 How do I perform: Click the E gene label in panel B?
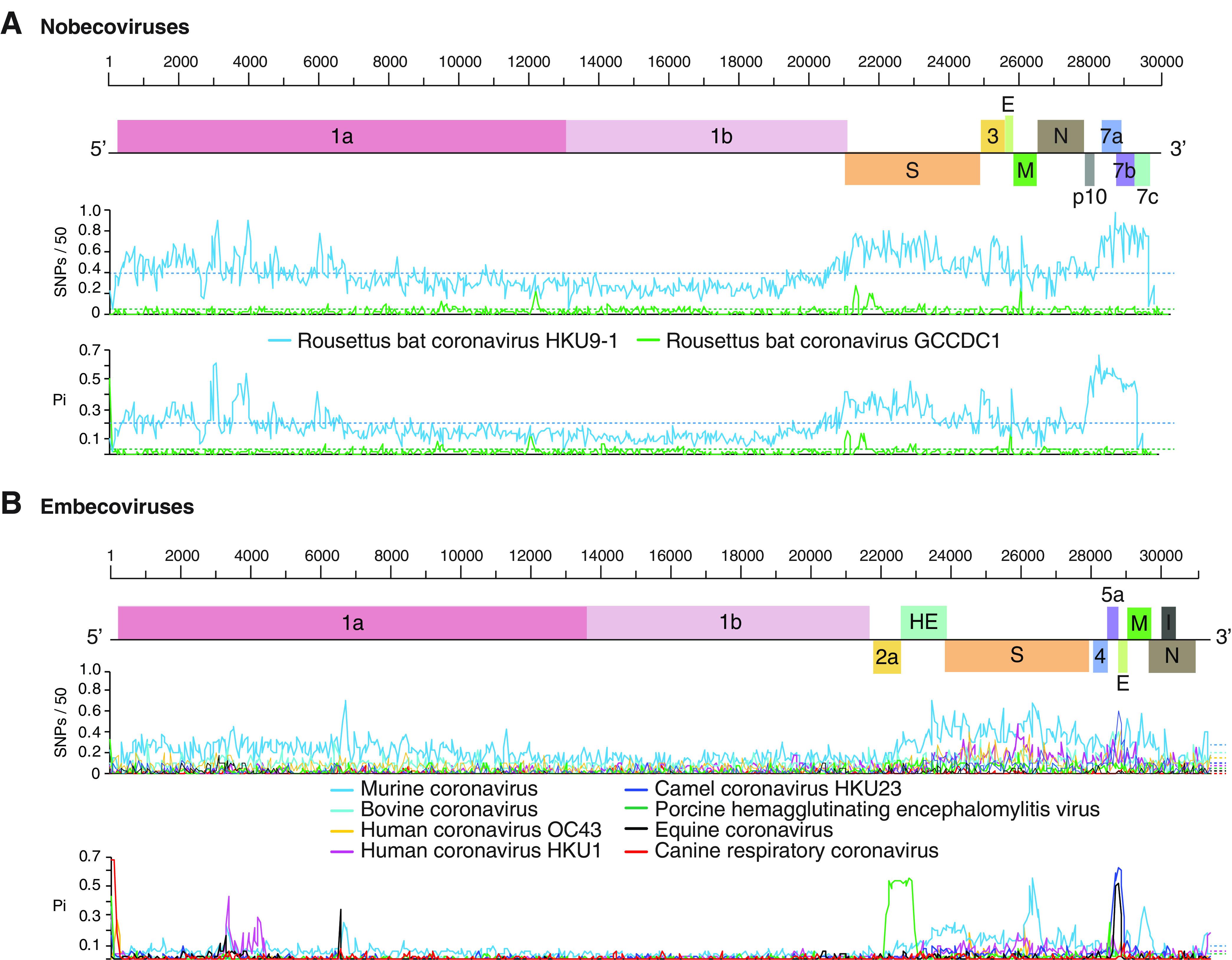point(1123,684)
